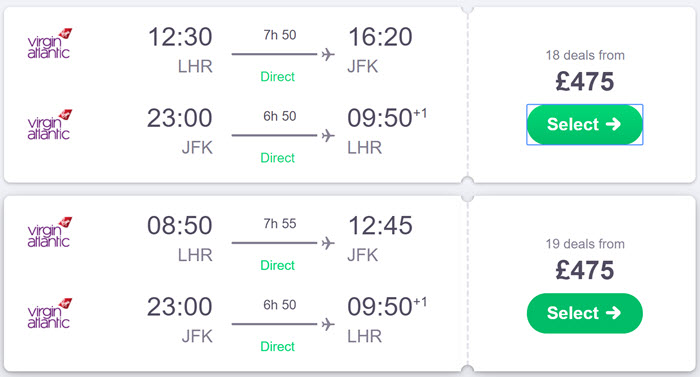Click airplane icon on first 6h 50 flight
The height and width of the screenshot is (377, 700).
pyautogui.click(x=328, y=135)
